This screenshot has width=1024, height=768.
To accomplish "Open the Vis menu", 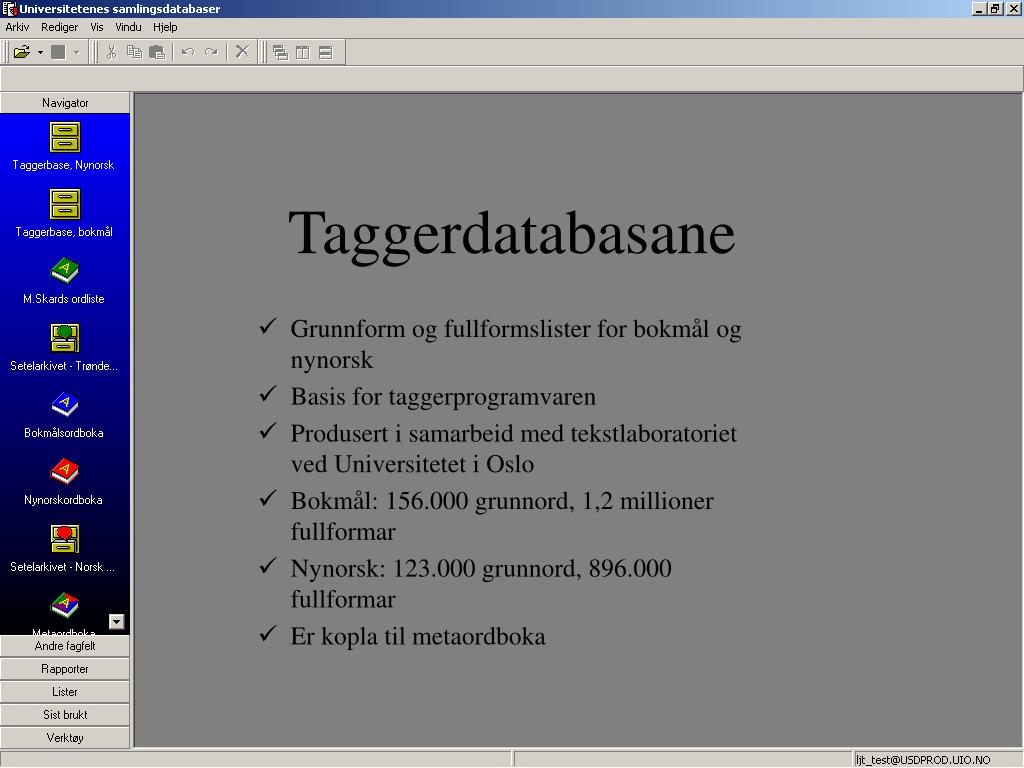I will coord(97,27).
